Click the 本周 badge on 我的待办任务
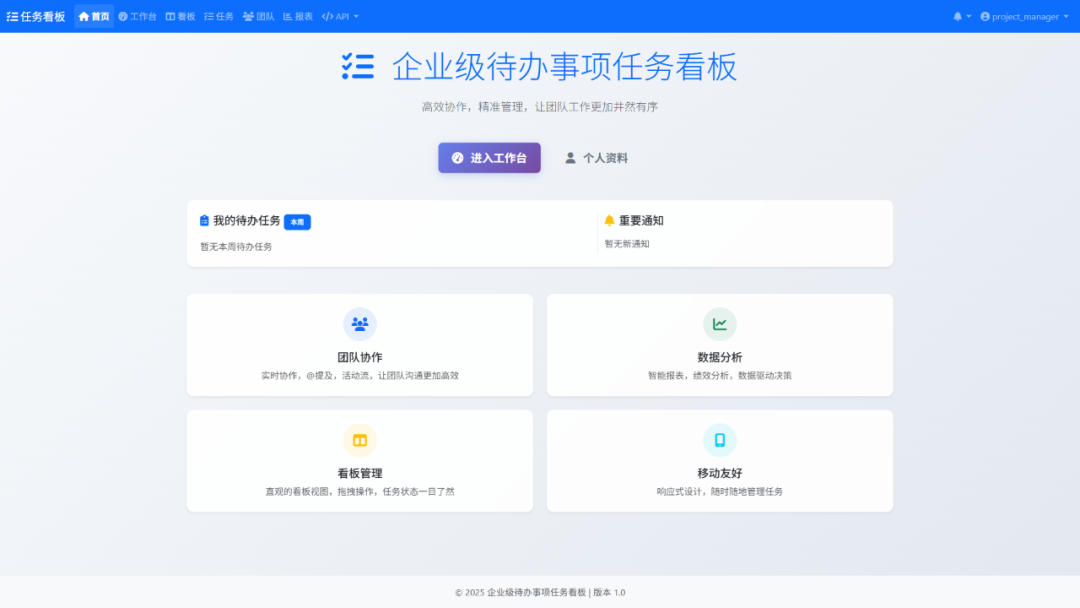Image resolution: width=1080 pixels, height=608 pixels. pyautogui.click(x=297, y=222)
